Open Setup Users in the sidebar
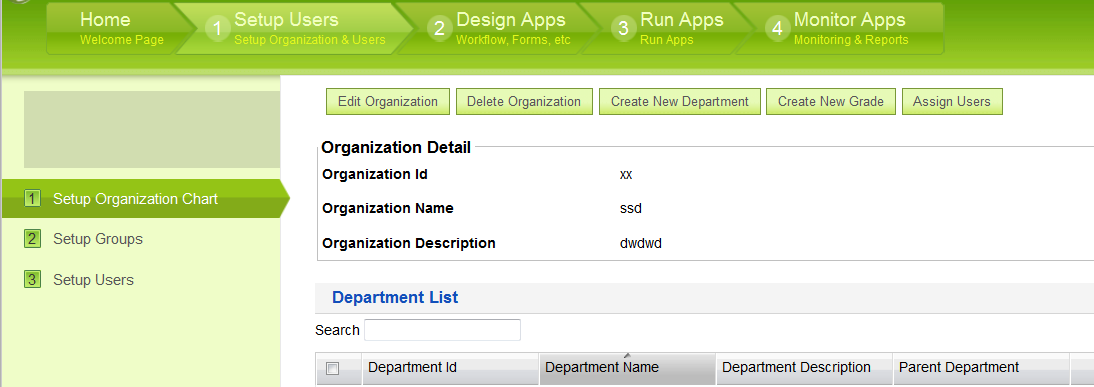The width and height of the screenshot is (1094, 387). 93,280
